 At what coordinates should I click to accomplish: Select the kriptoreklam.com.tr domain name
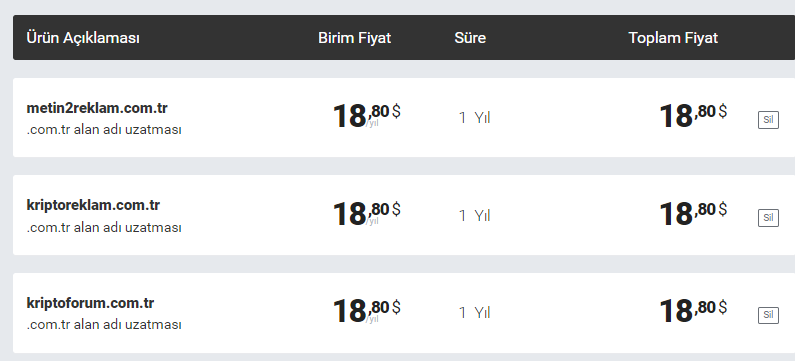pos(93,205)
